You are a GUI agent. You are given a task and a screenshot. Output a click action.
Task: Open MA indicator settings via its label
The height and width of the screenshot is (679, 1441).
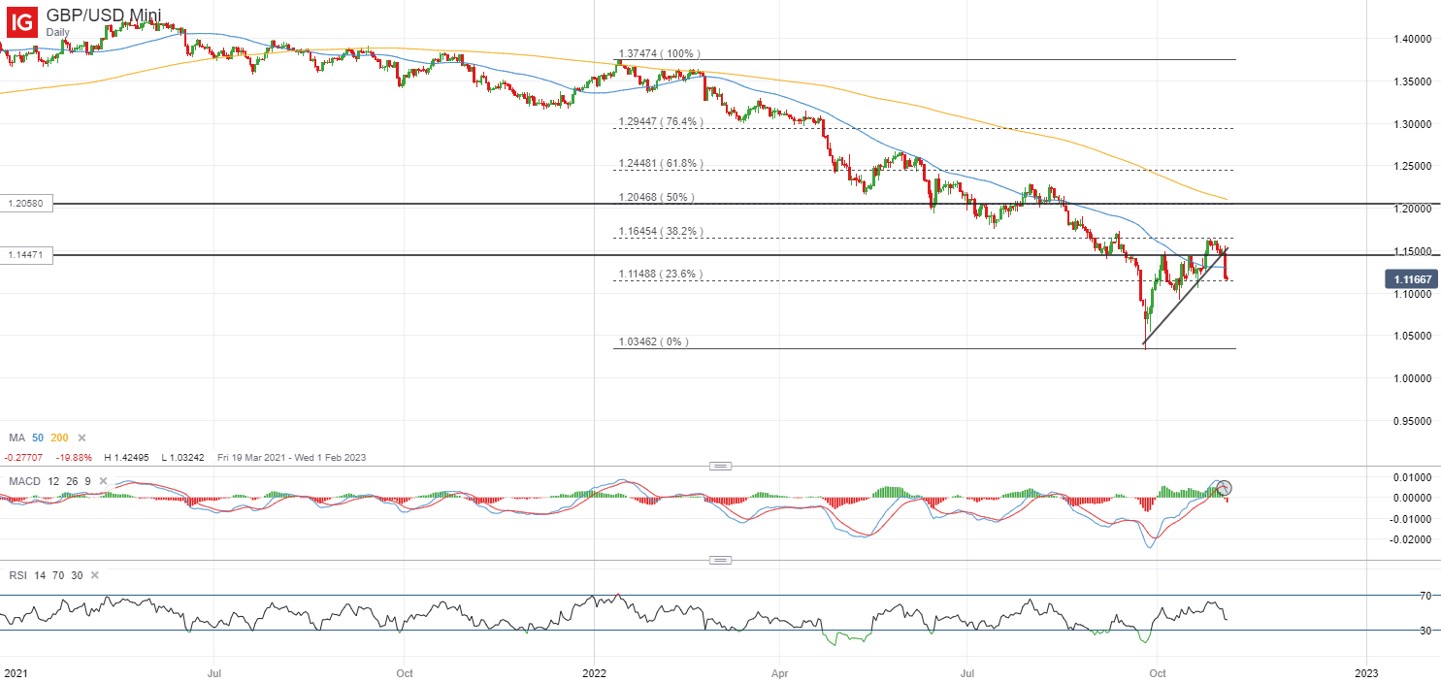pyautogui.click(x=16, y=438)
